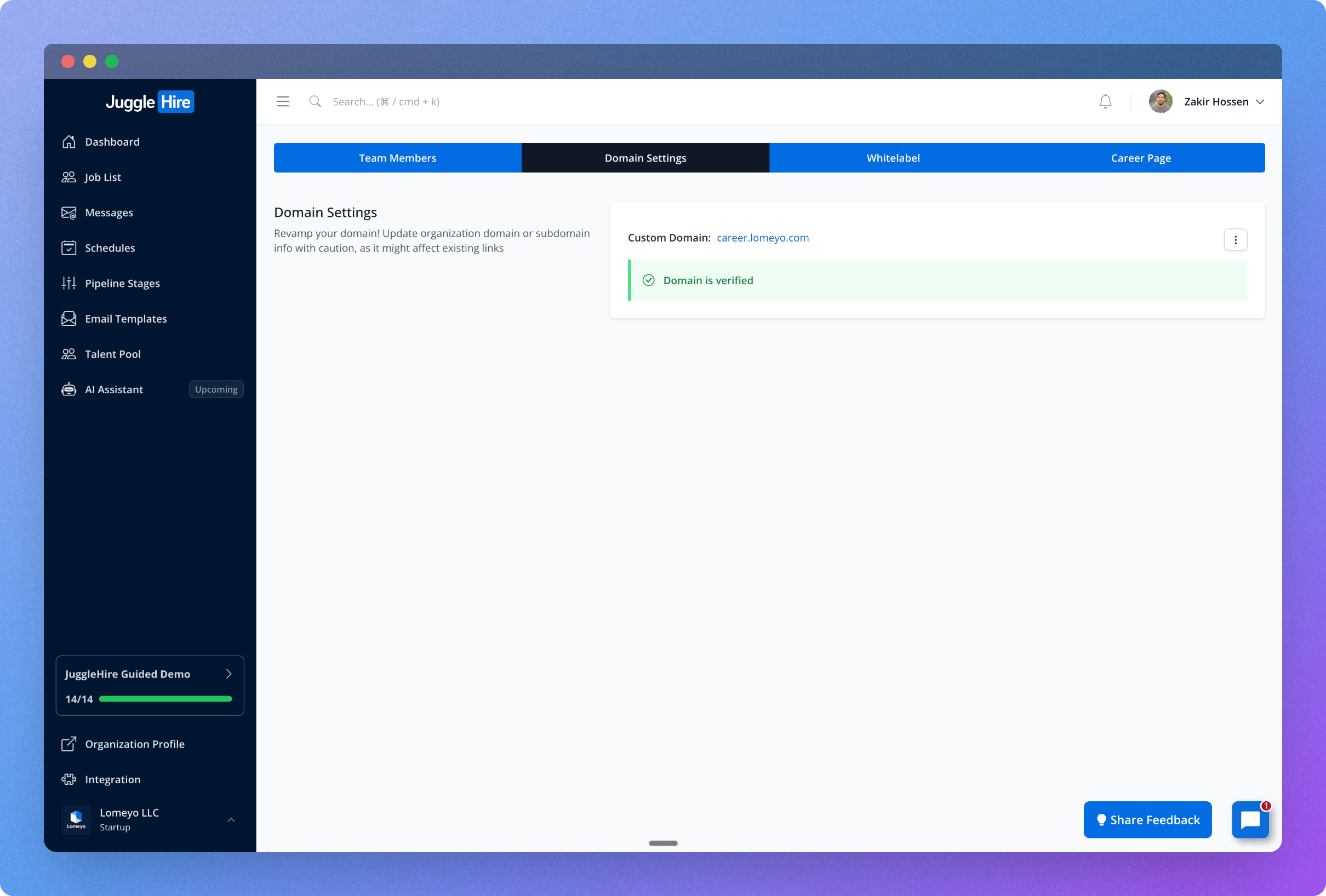Click the career.lomeyo.com domain link

coord(762,237)
